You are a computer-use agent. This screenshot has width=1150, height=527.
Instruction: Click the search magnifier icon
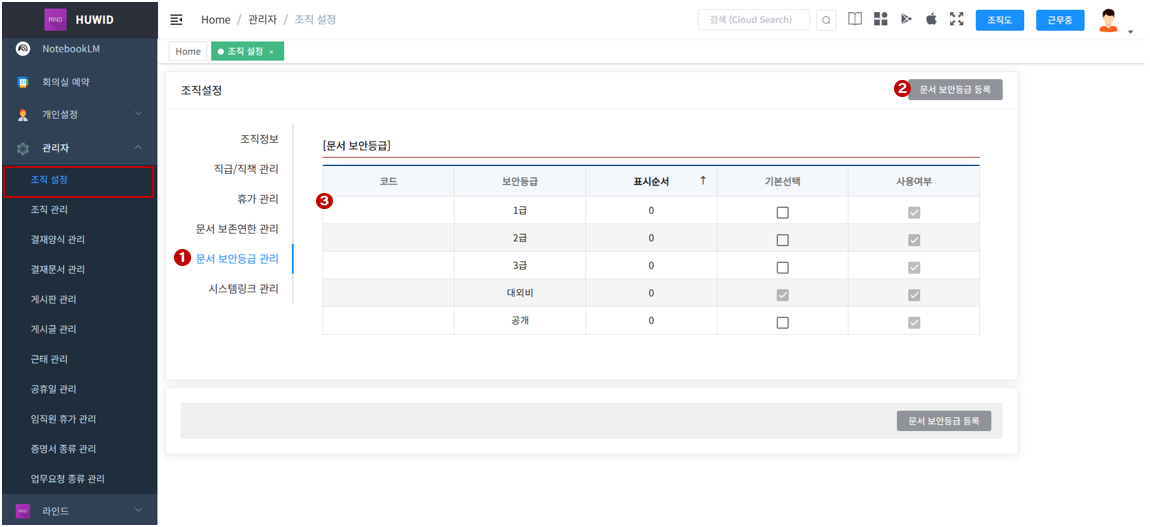[x=826, y=20]
